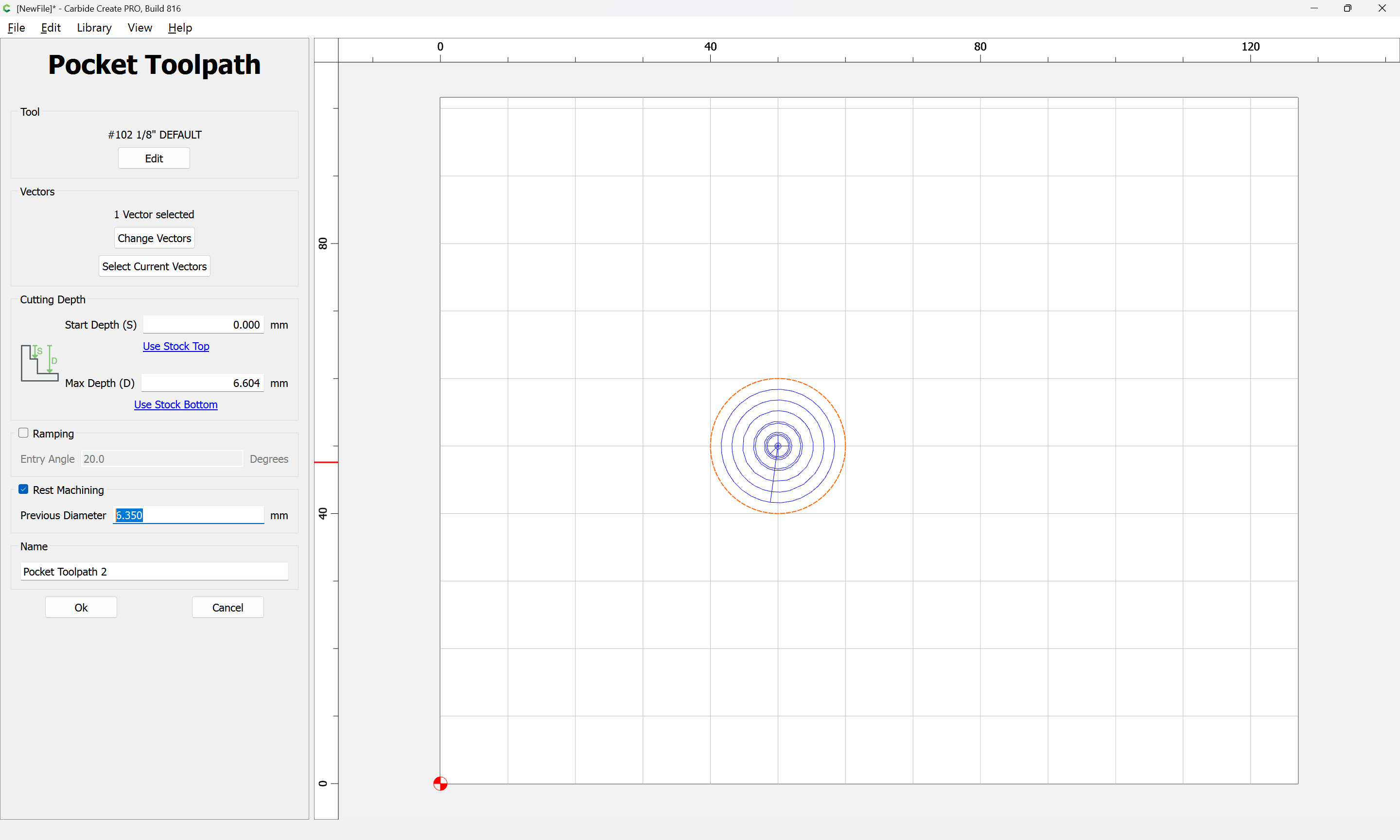Screen dimensions: 1400x840
Task: Open the File menu
Action: [x=16, y=28]
